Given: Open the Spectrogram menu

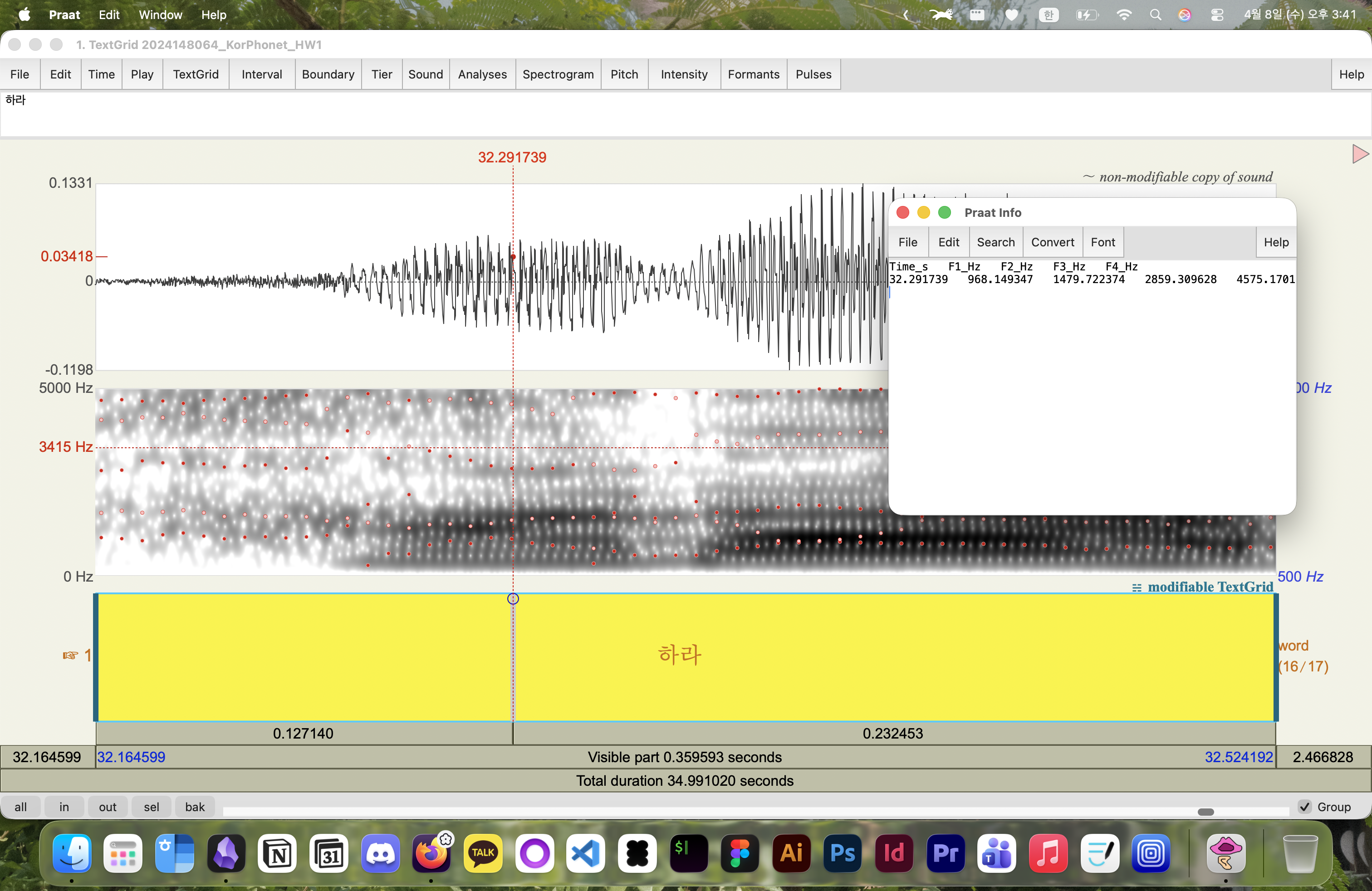Looking at the screenshot, I should (x=558, y=74).
